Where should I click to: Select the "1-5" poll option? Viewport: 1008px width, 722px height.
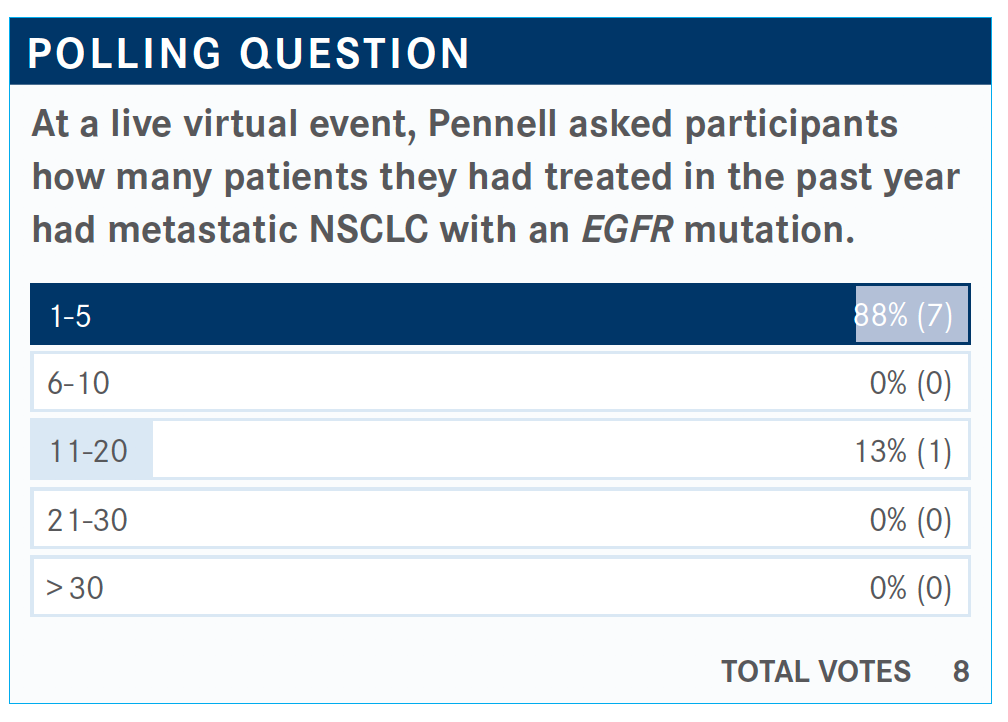70,316
